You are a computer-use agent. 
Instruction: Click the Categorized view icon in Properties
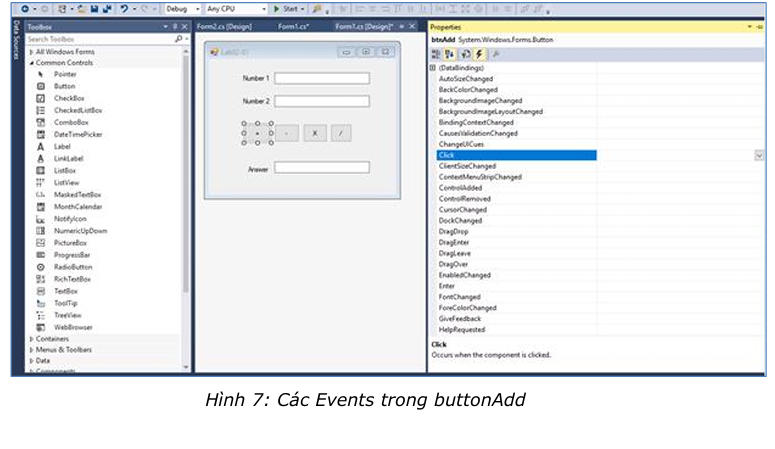point(436,54)
